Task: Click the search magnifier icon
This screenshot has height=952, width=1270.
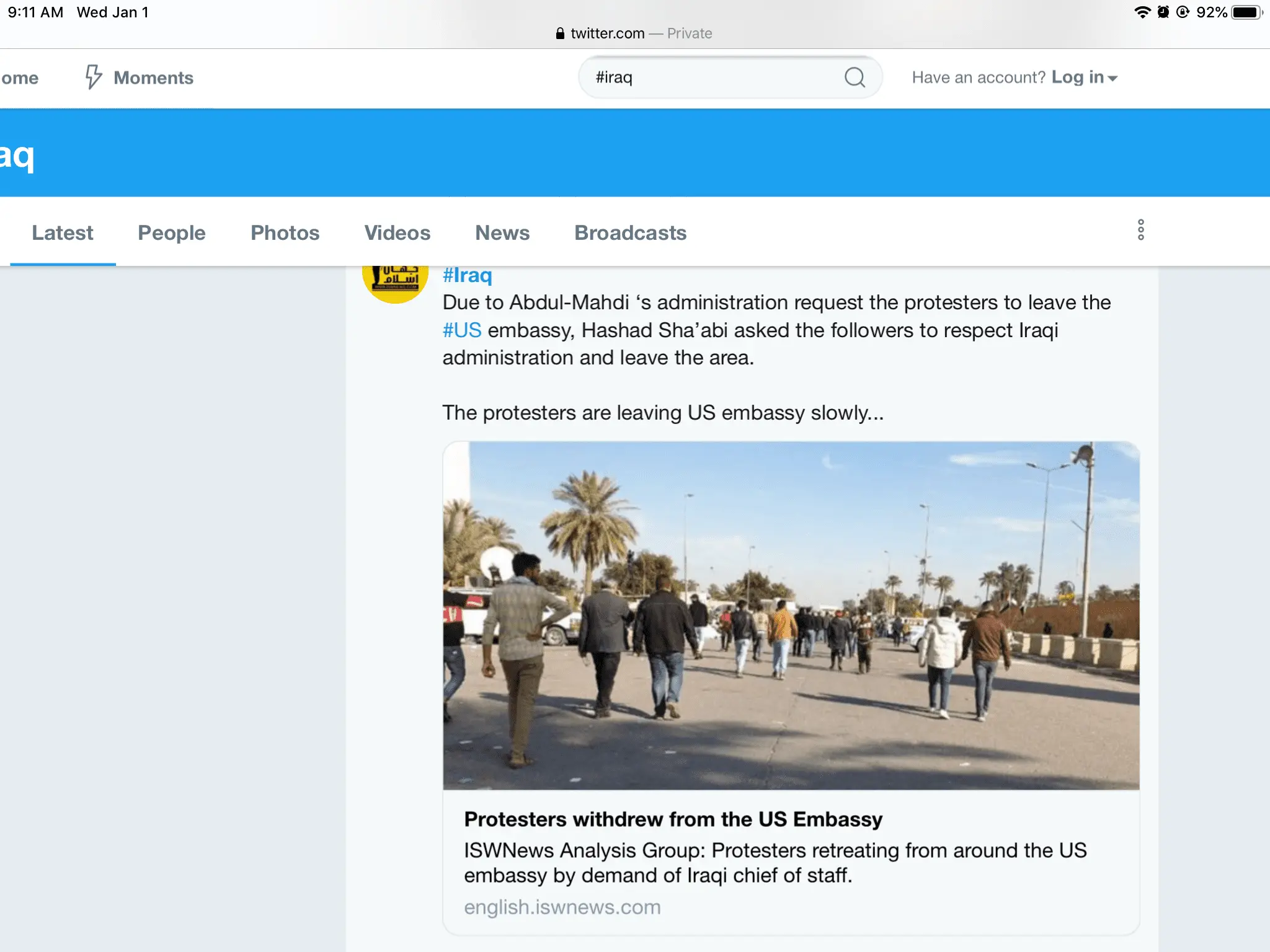Action: [x=855, y=77]
